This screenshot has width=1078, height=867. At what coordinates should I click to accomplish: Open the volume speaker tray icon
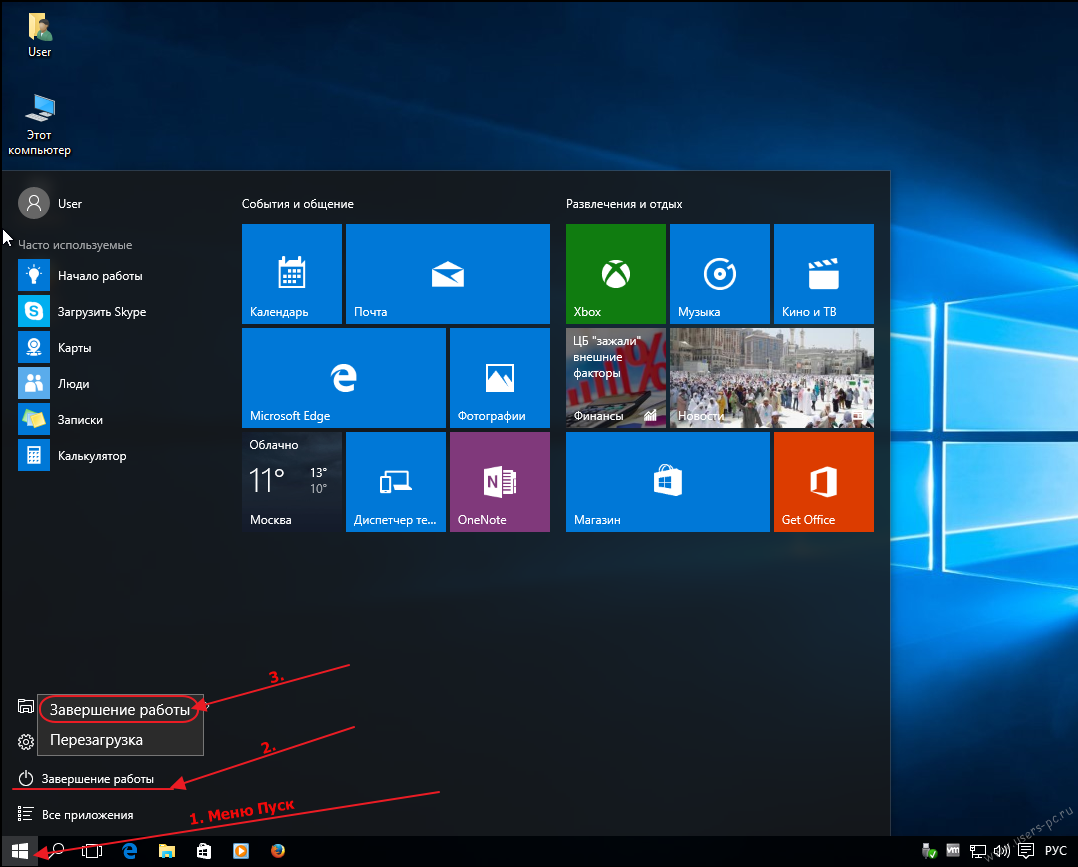click(x=1002, y=851)
